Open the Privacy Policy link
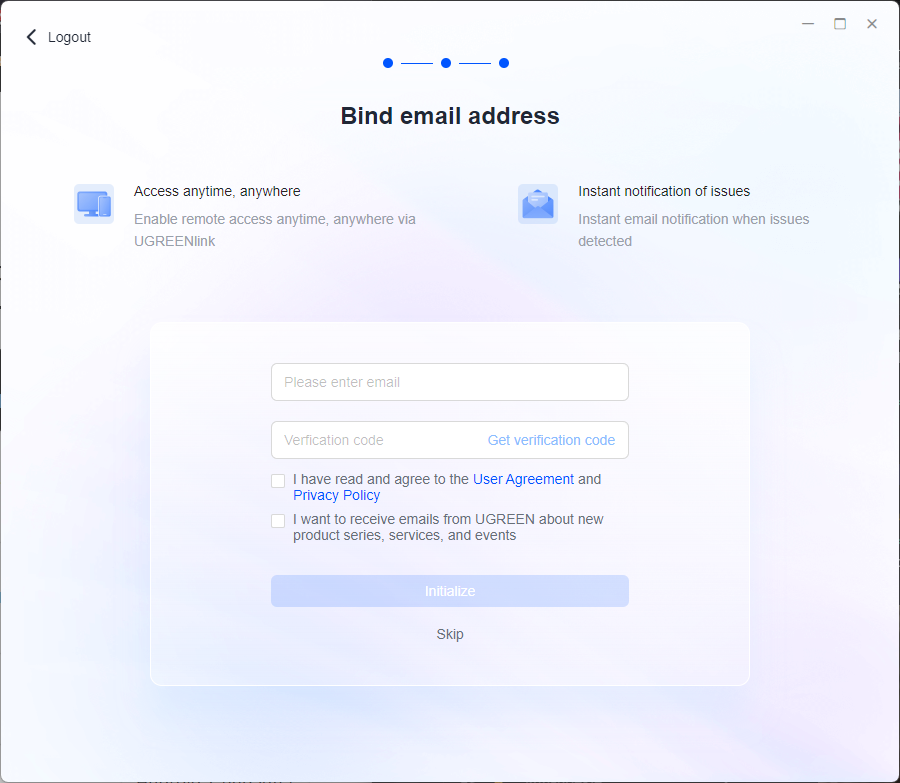Image resolution: width=900 pixels, height=783 pixels. (336, 495)
